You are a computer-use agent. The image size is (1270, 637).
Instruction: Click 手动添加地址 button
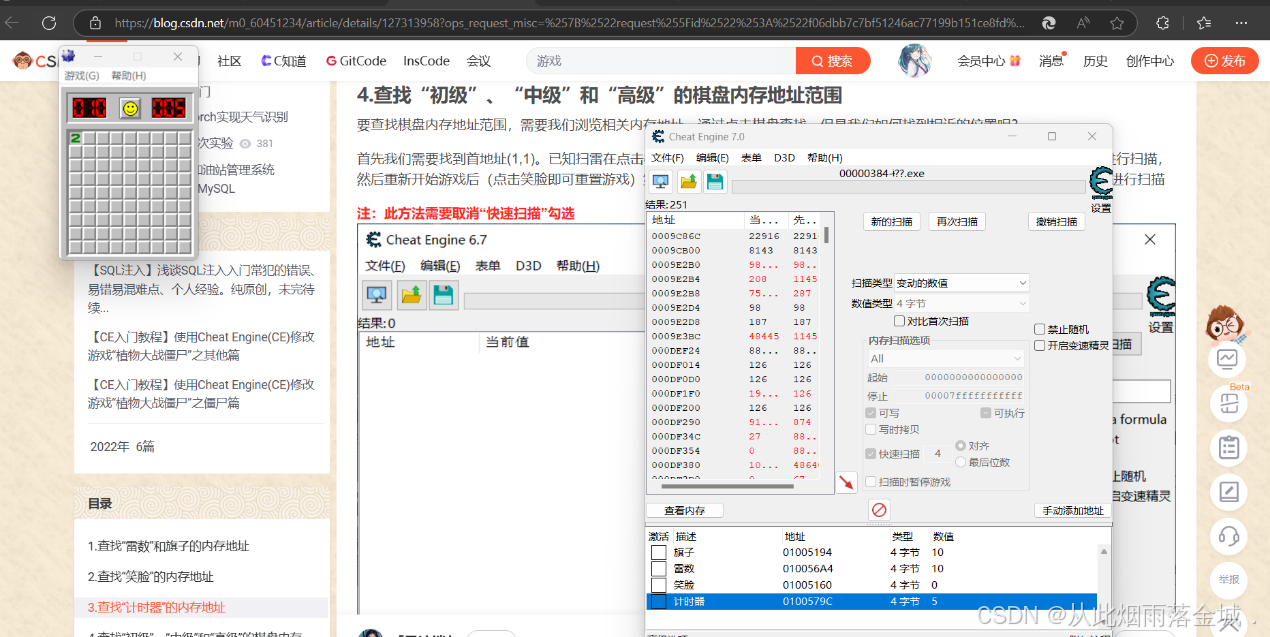pos(1073,510)
